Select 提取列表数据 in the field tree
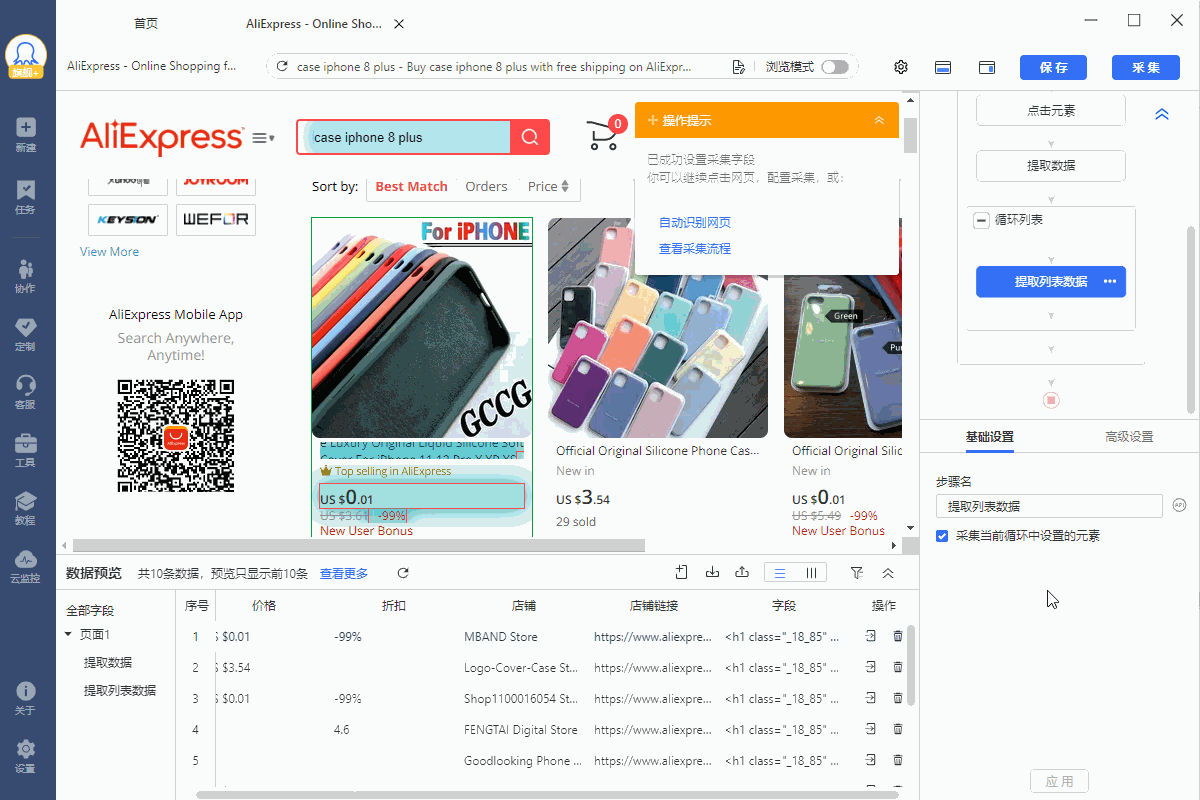The image size is (1200, 800). pos(120,690)
